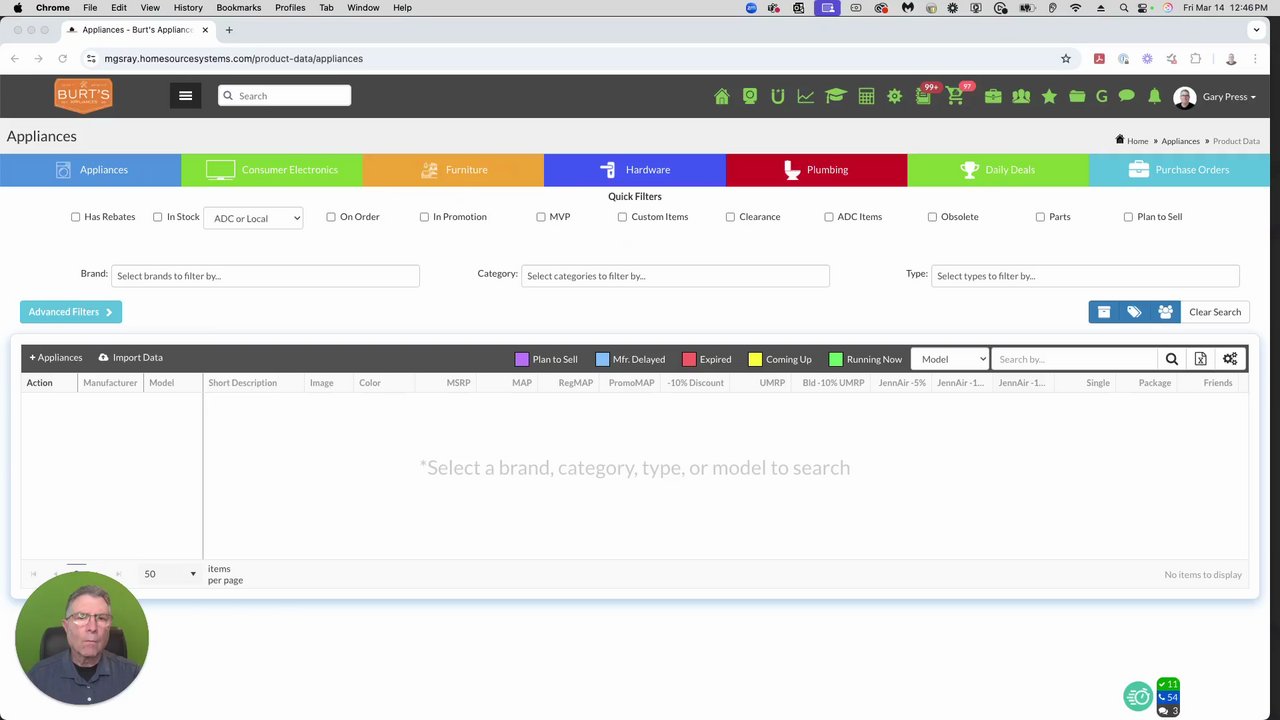Check the Parts checkbox
This screenshot has width=1280, height=720.
click(1040, 217)
